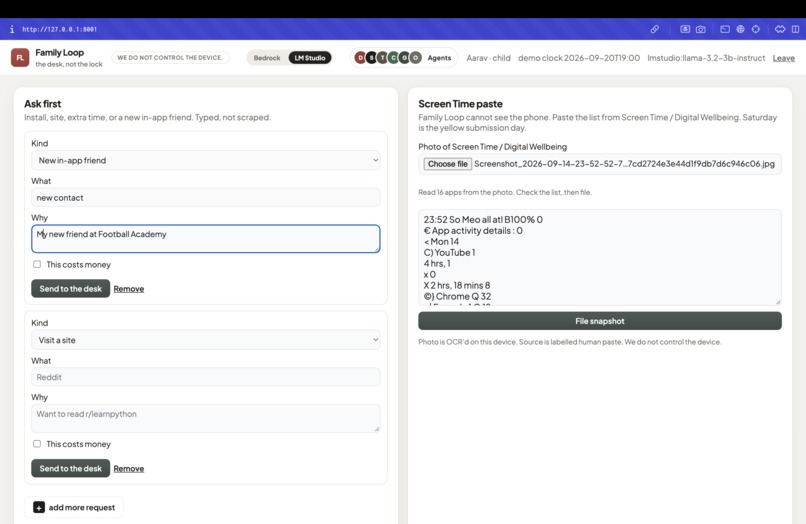Click the File snapshot button
Viewport: 806px width, 524px height.
pos(600,321)
